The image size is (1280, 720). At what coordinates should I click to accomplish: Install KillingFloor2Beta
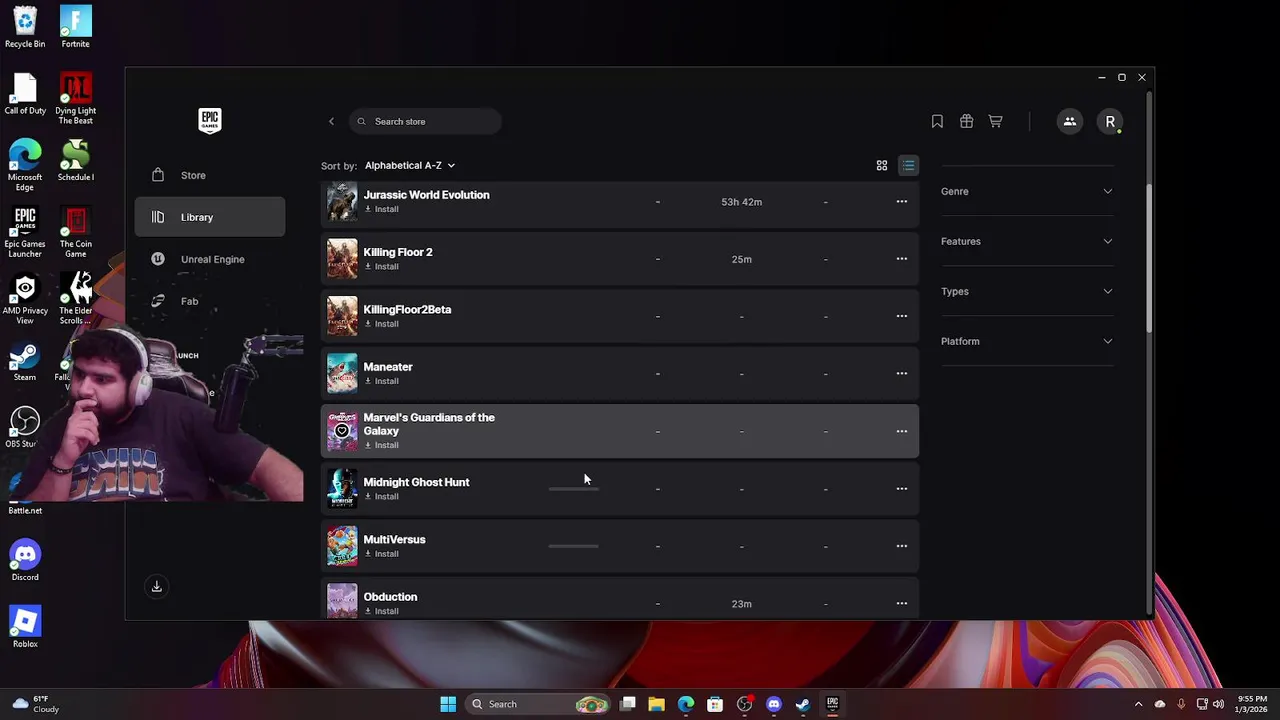click(381, 323)
